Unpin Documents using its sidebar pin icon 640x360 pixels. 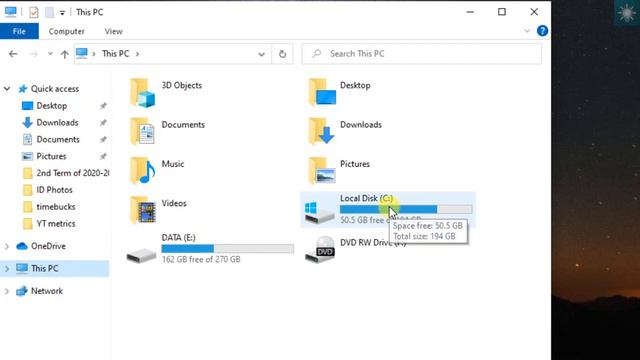[103, 140]
